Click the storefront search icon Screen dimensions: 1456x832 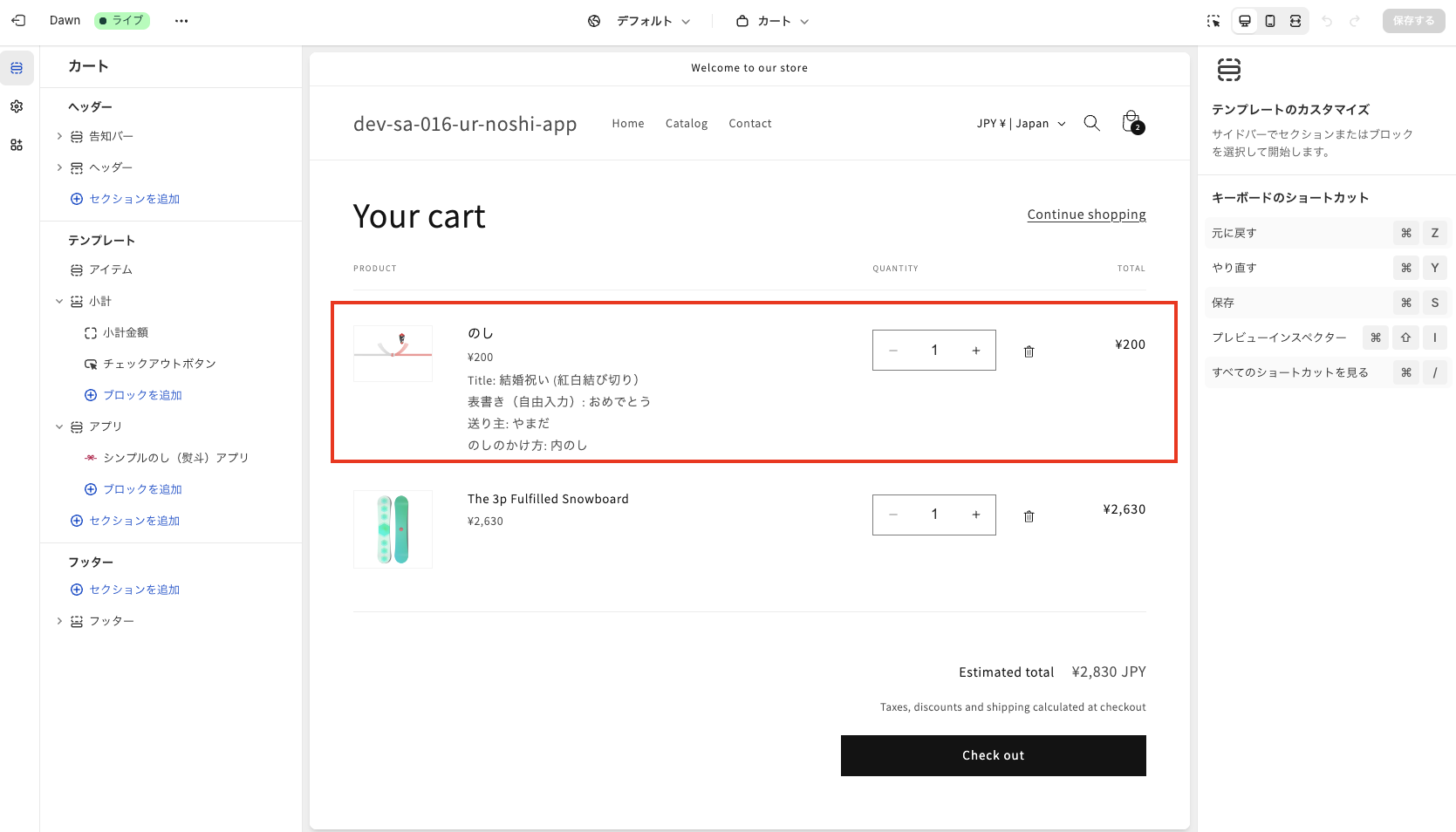click(x=1091, y=123)
